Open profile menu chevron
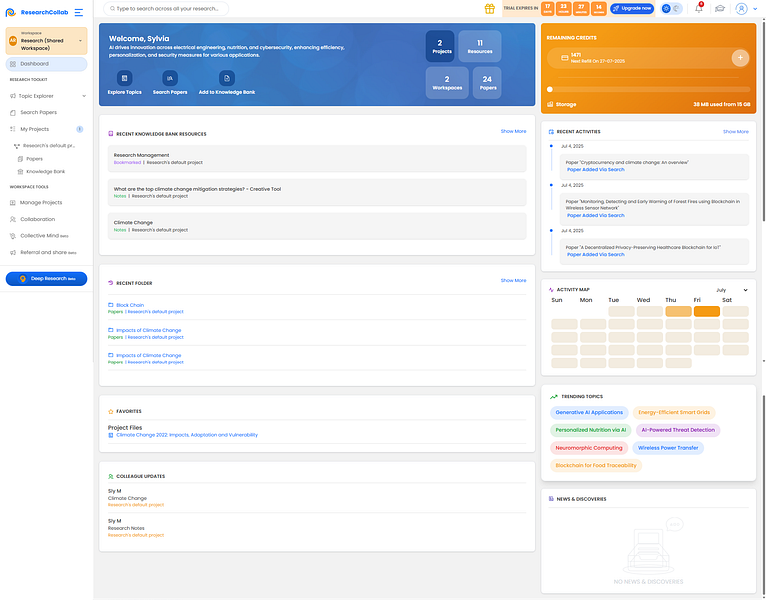The width and height of the screenshot is (766, 600). click(755, 9)
